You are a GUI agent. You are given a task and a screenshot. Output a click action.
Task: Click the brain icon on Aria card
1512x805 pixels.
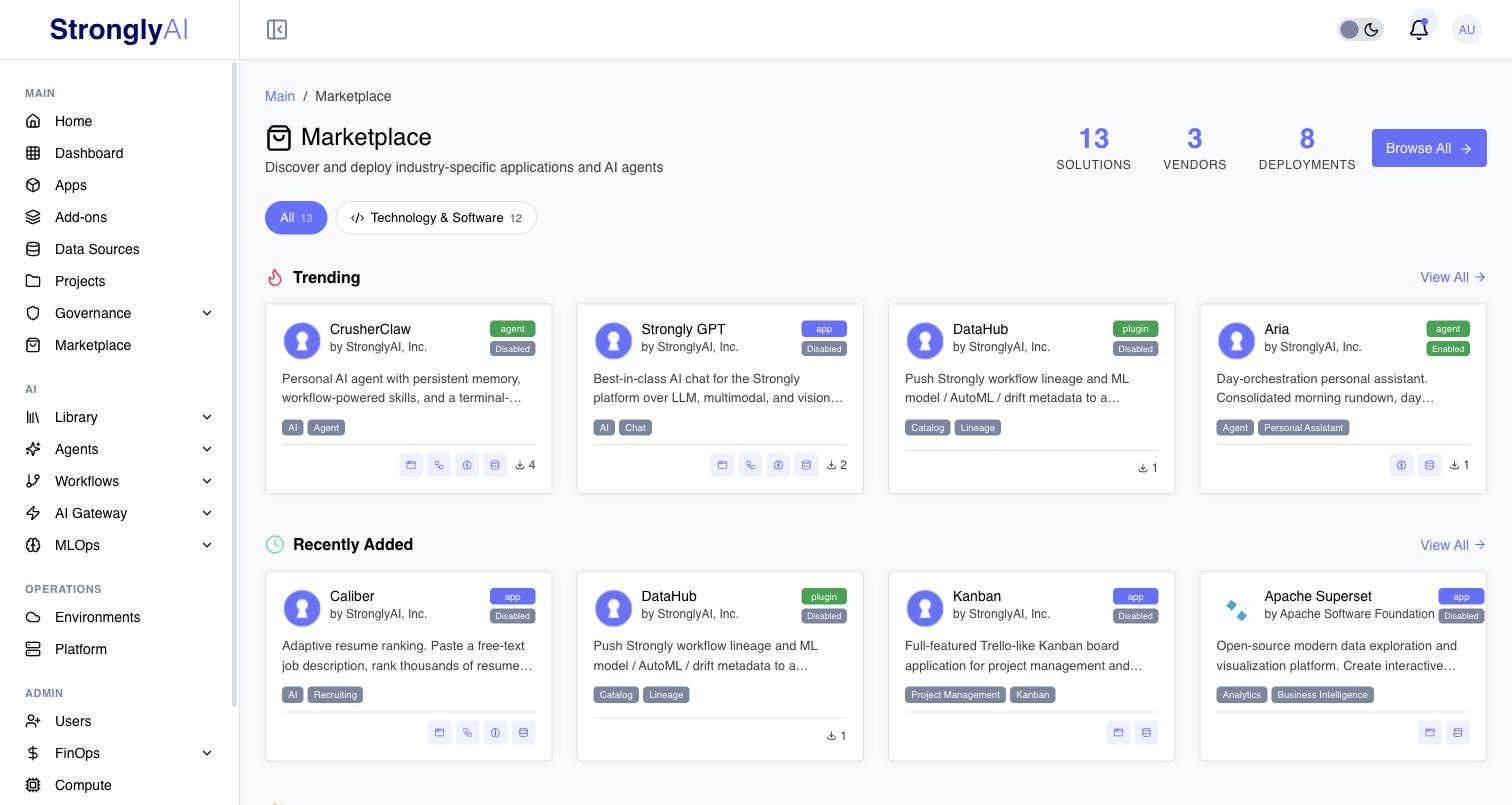click(x=1401, y=465)
